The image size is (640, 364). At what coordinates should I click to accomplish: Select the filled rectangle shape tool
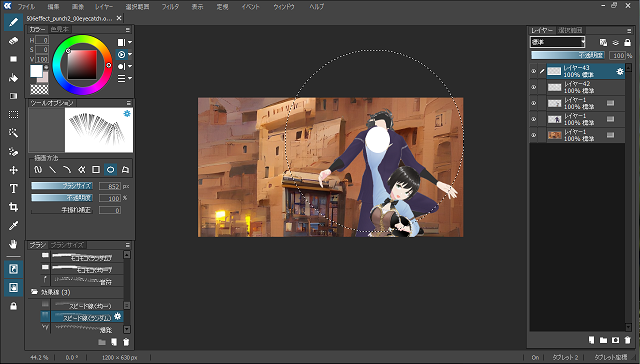[13, 59]
